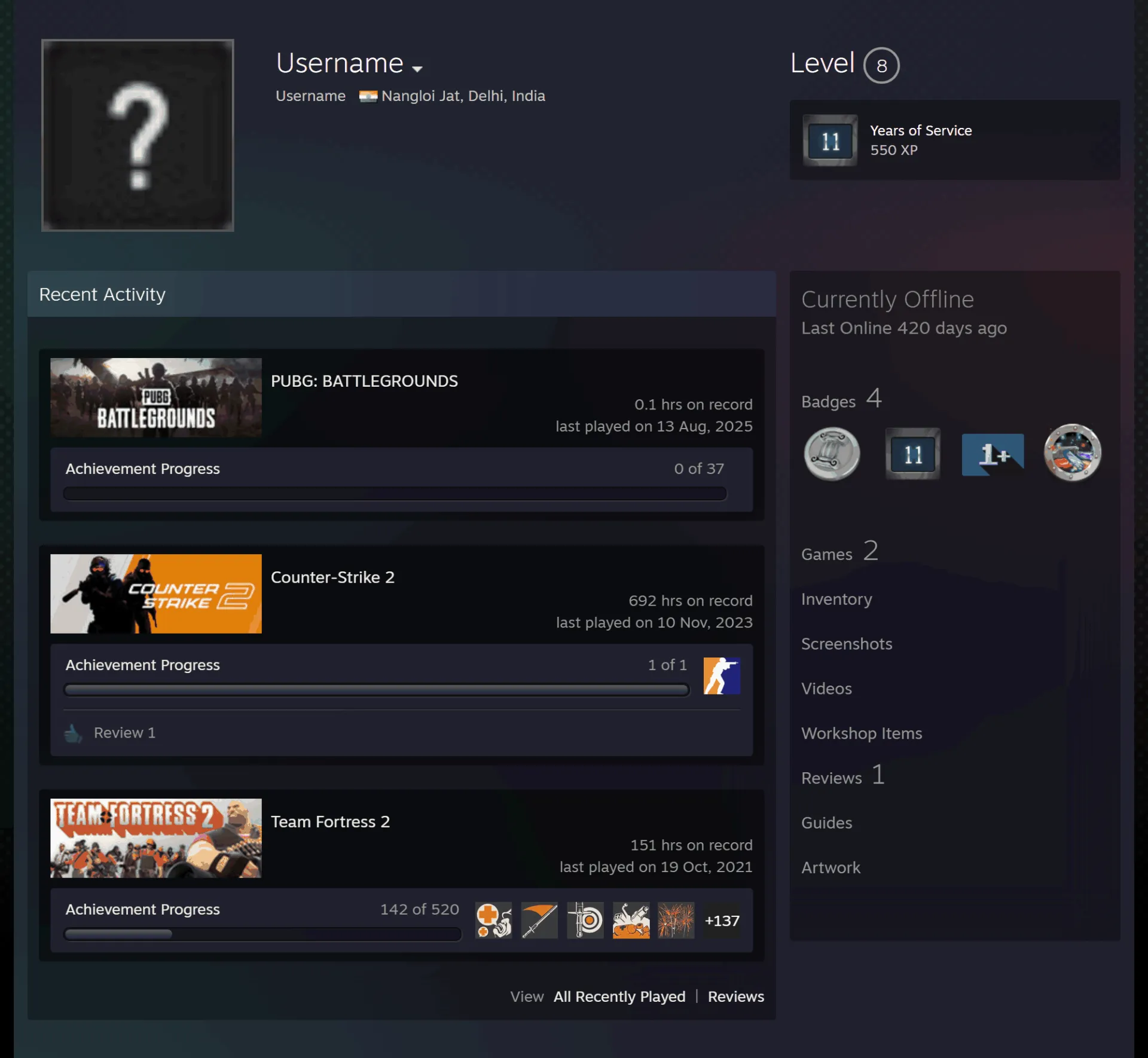1148x1058 pixels.
Task: Open the Counter-Strike 2 banner image
Action: pyautogui.click(x=156, y=594)
